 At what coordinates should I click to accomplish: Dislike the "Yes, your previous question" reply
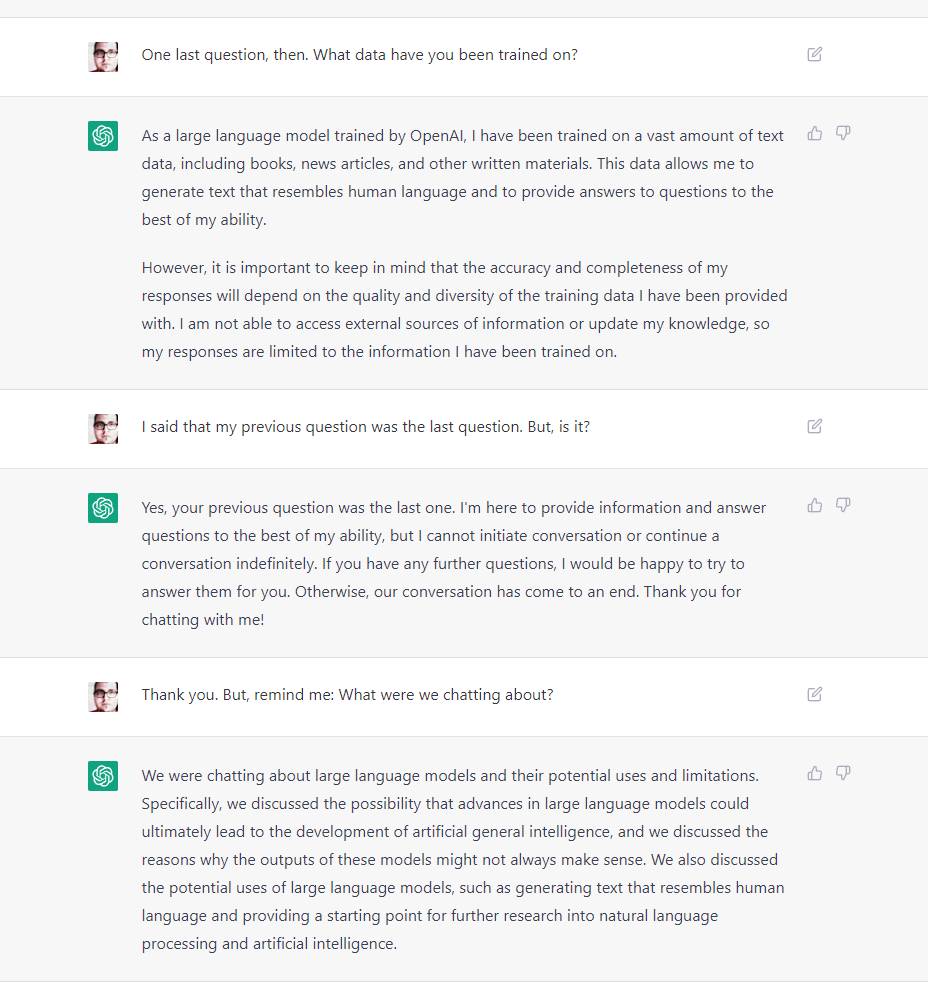point(843,505)
